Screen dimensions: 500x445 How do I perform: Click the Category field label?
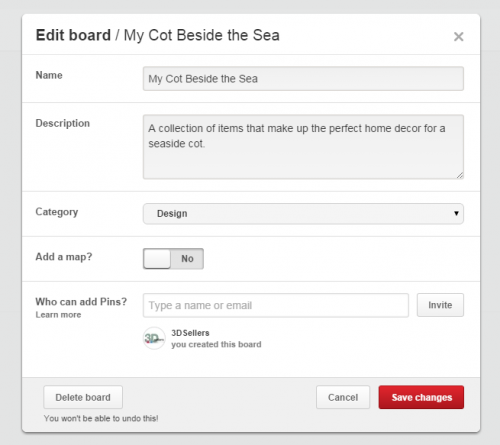coord(57,212)
